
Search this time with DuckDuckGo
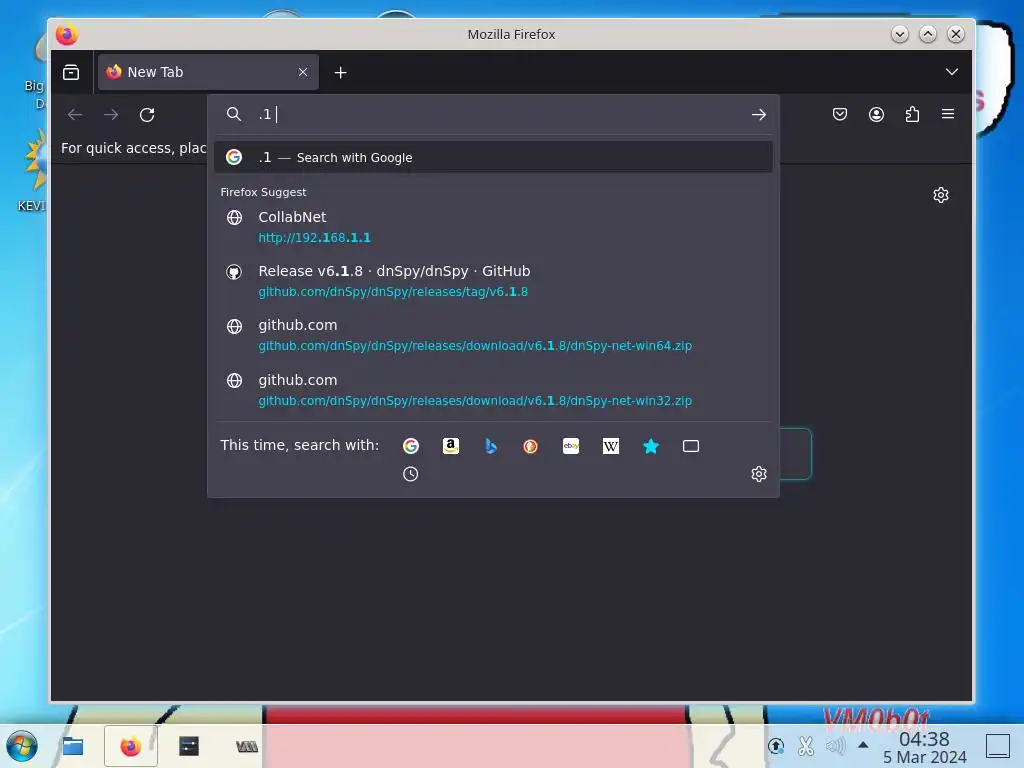[x=530, y=446]
